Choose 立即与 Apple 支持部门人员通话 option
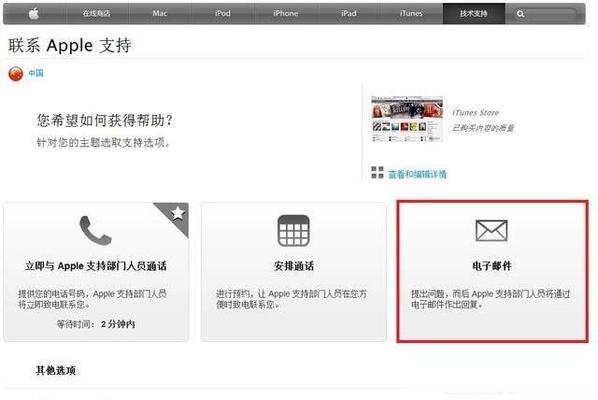 tap(96, 271)
